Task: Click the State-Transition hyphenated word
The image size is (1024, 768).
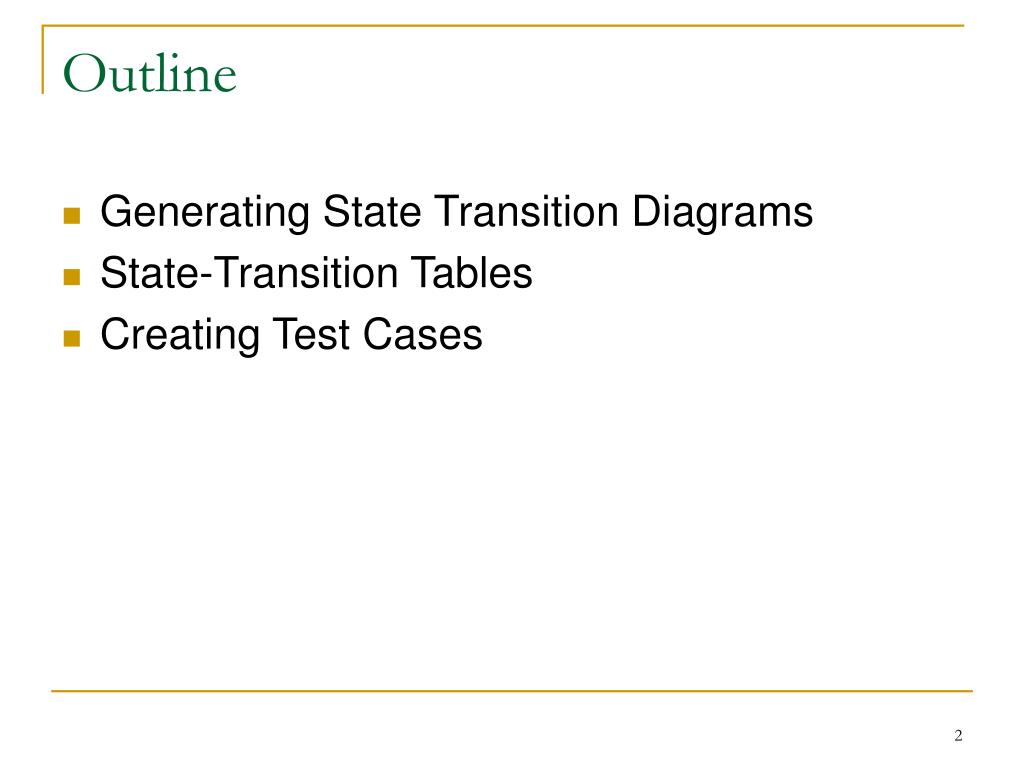Action: (249, 272)
